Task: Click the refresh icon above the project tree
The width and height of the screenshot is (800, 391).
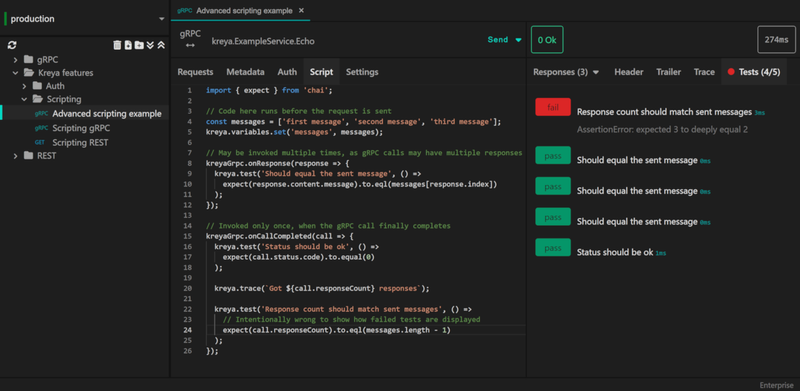Action: [12, 45]
